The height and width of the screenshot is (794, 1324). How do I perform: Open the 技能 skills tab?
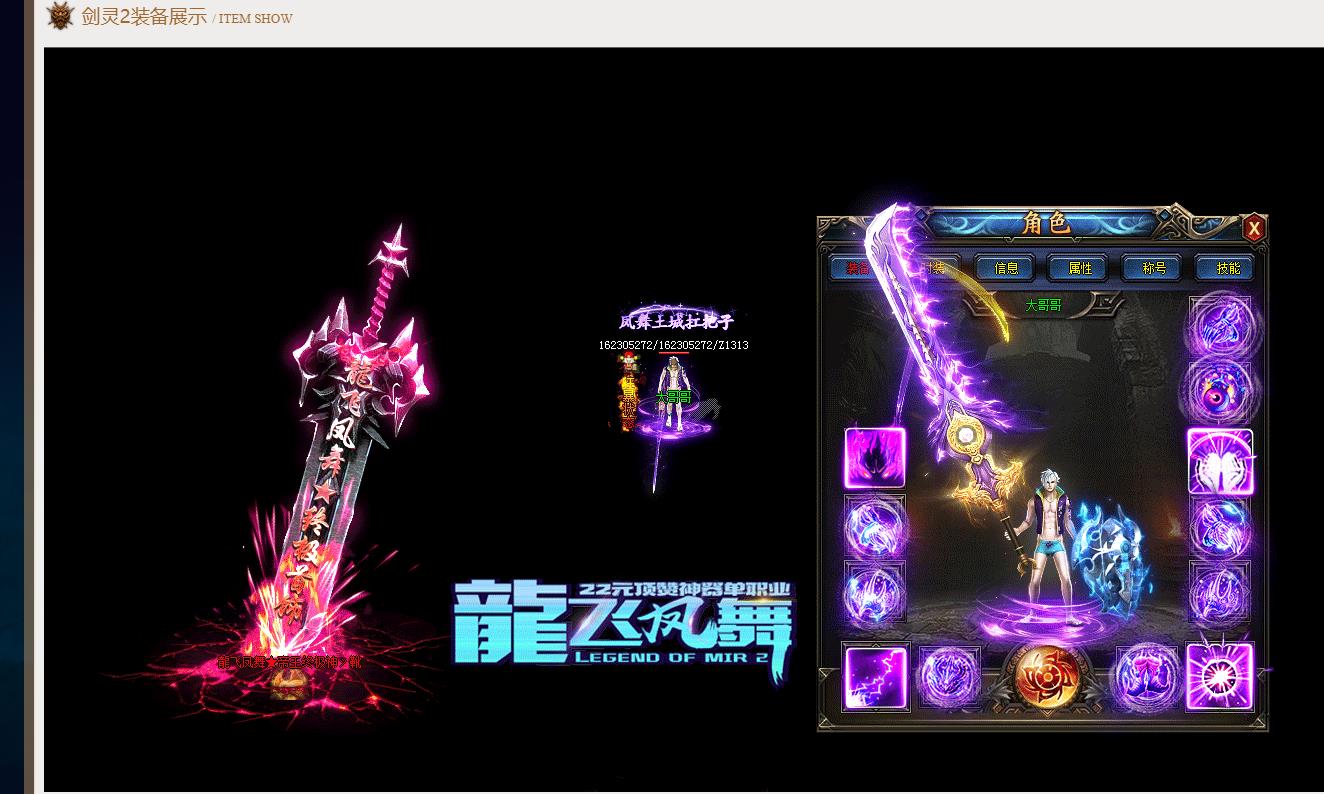point(1227,268)
